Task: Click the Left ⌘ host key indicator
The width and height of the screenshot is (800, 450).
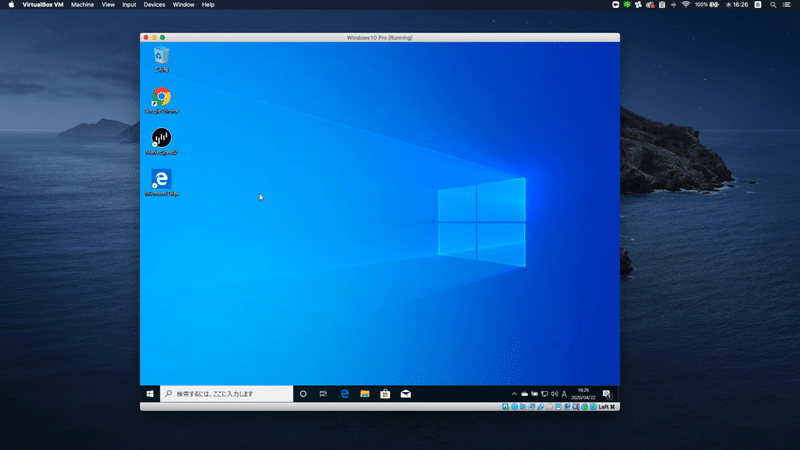Action: click(x=607, y=407)
